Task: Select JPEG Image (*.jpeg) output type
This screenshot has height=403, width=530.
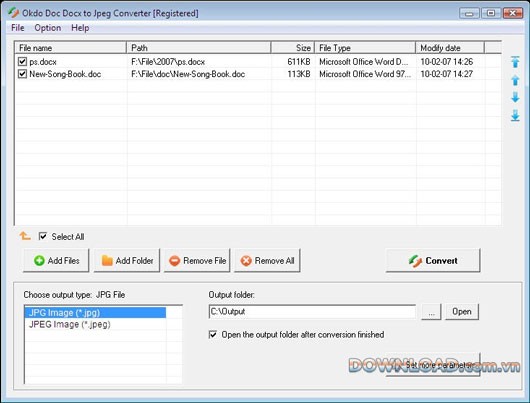Action: click(x=95, y=324)
